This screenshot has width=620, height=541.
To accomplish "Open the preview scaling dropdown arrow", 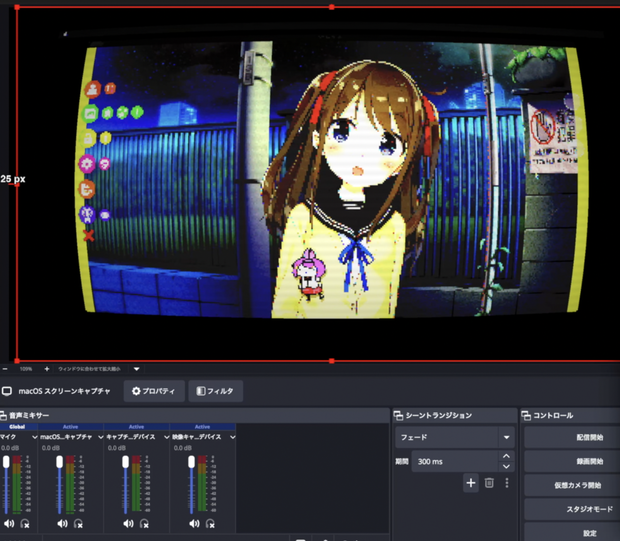I will [136, 369].
